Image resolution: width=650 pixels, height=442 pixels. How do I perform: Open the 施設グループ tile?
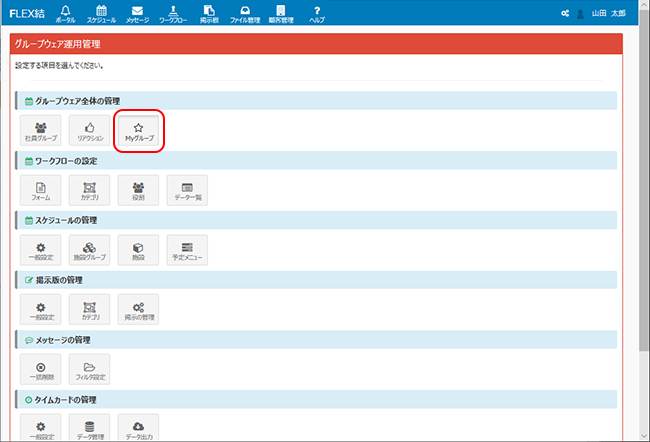coord(90,250)
